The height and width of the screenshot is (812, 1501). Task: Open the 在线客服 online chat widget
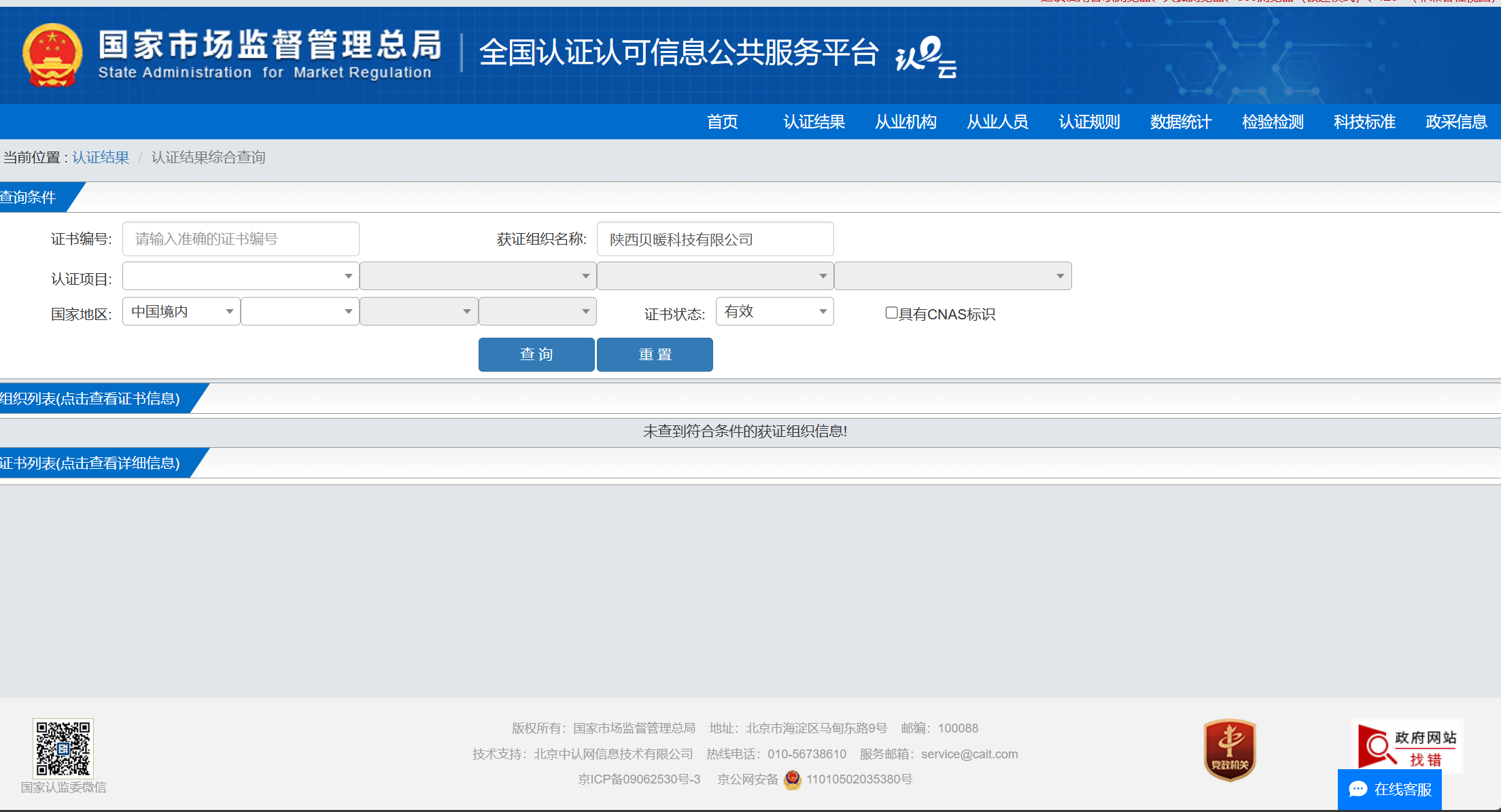[x=1390, y=789]
